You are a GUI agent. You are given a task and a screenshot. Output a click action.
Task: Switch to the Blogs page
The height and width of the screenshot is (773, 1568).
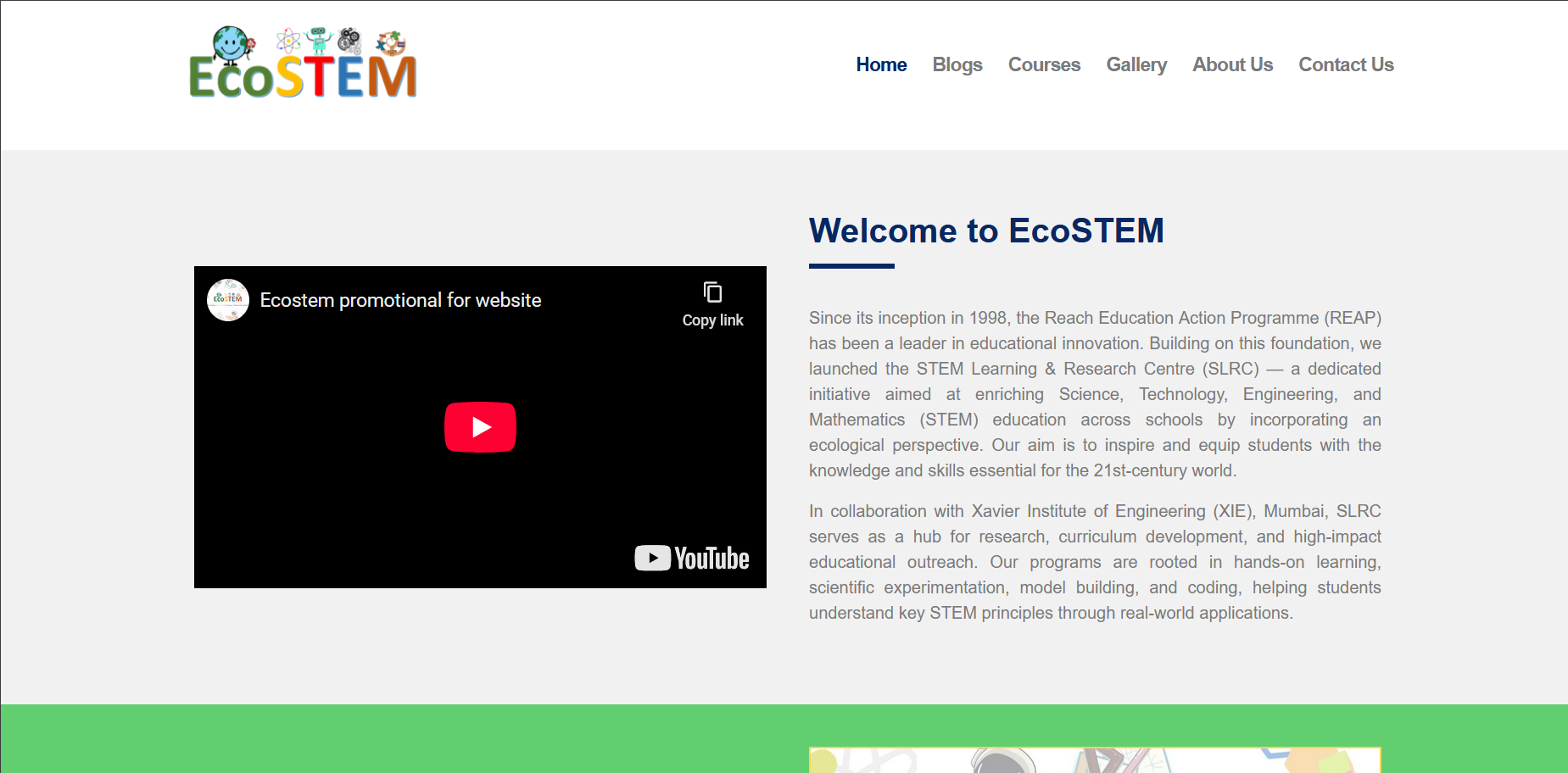tap(957, 64)
